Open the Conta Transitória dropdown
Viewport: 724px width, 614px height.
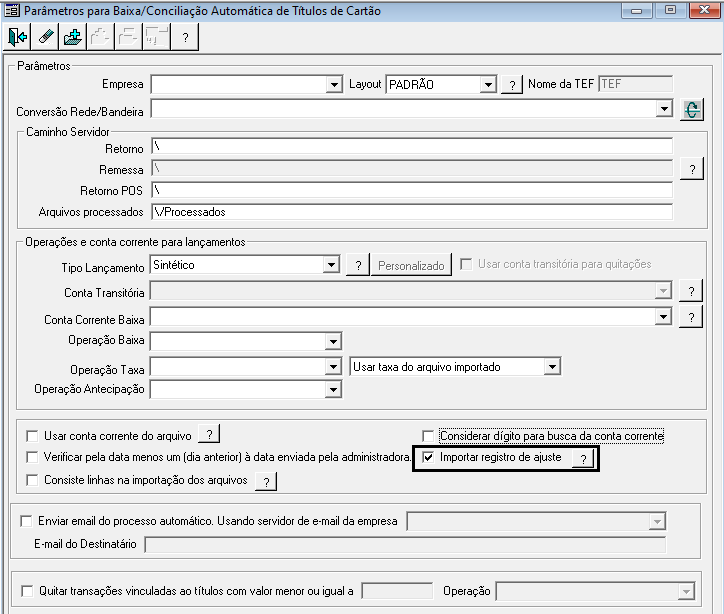(663, 291)
